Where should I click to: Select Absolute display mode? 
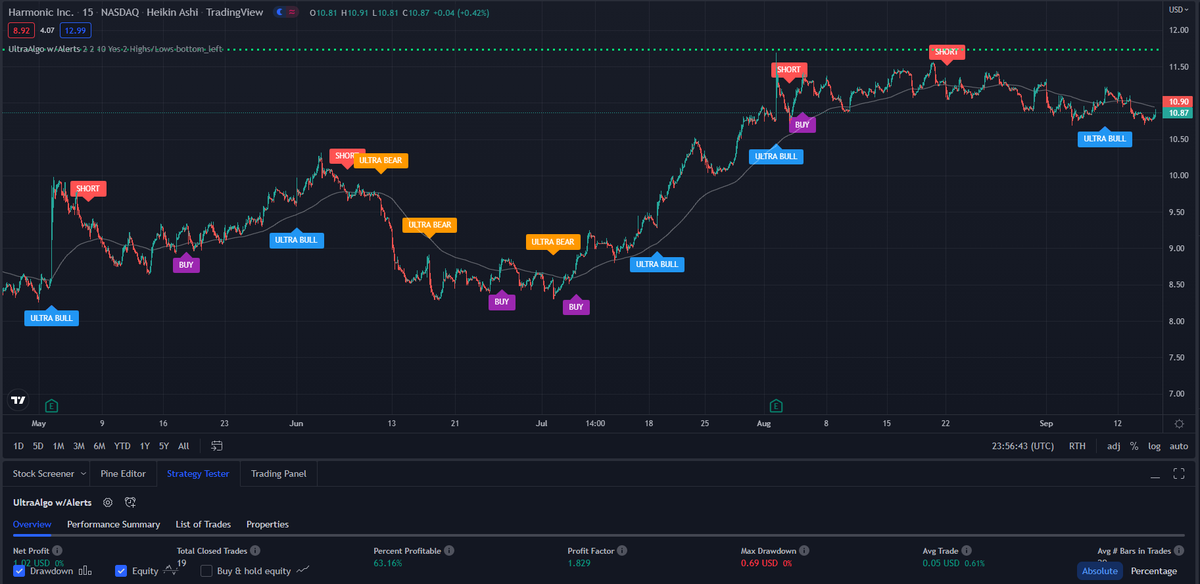(x=1099, y=571)
